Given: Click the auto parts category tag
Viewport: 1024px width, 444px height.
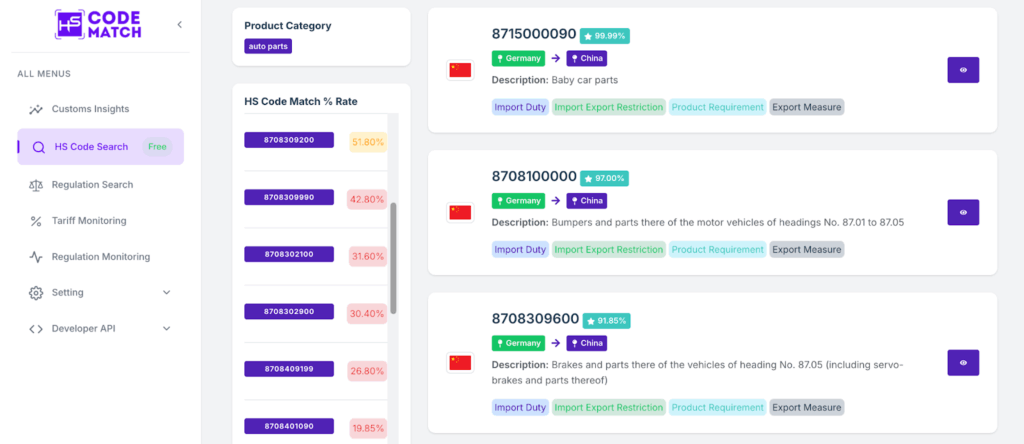Looking at the screenshot, I should tap(268, 46).
